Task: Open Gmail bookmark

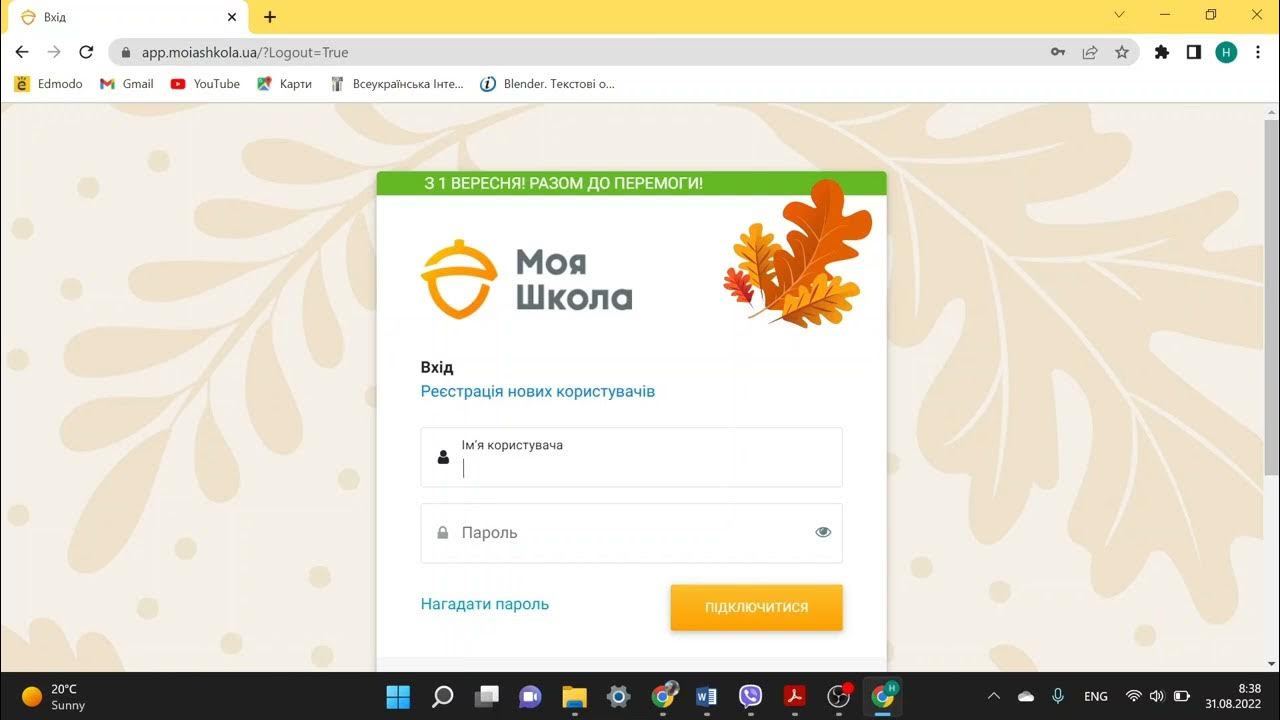Action: pyautogui.click(x=127, y=84)
